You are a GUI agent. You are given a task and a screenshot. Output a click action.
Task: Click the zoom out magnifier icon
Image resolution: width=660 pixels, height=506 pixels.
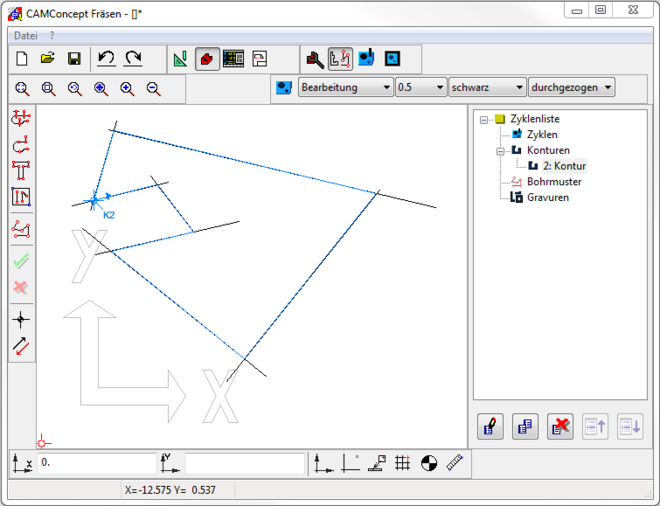pos(153,89)
